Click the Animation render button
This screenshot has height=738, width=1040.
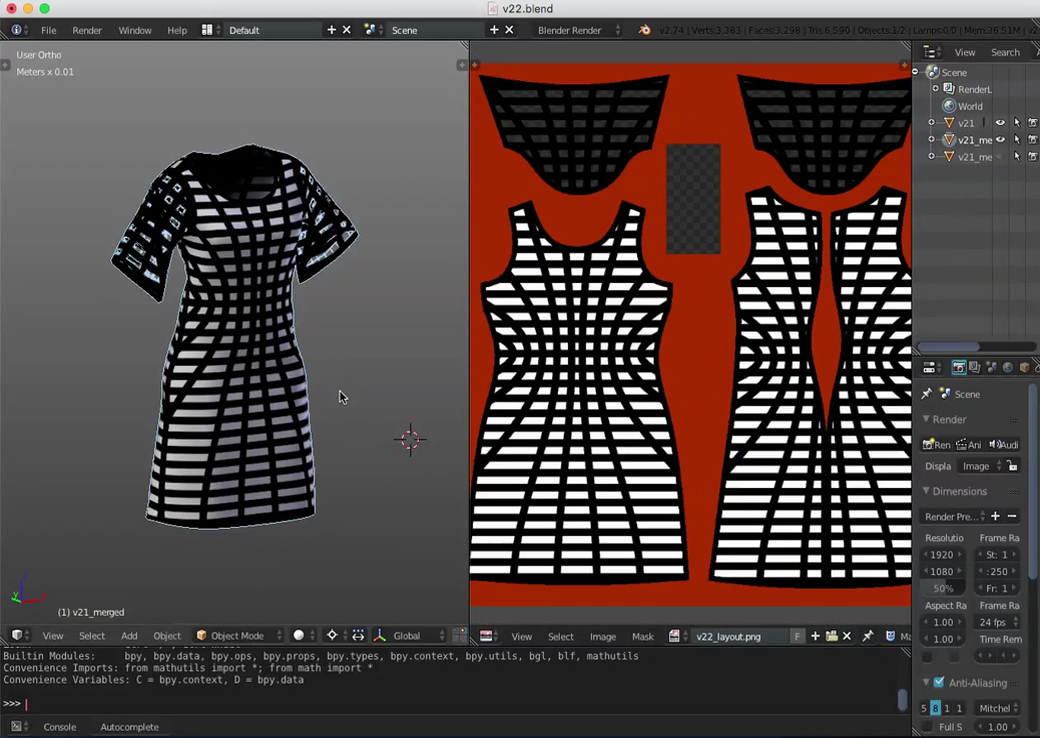pyautogui.click(x=968, y=445)
